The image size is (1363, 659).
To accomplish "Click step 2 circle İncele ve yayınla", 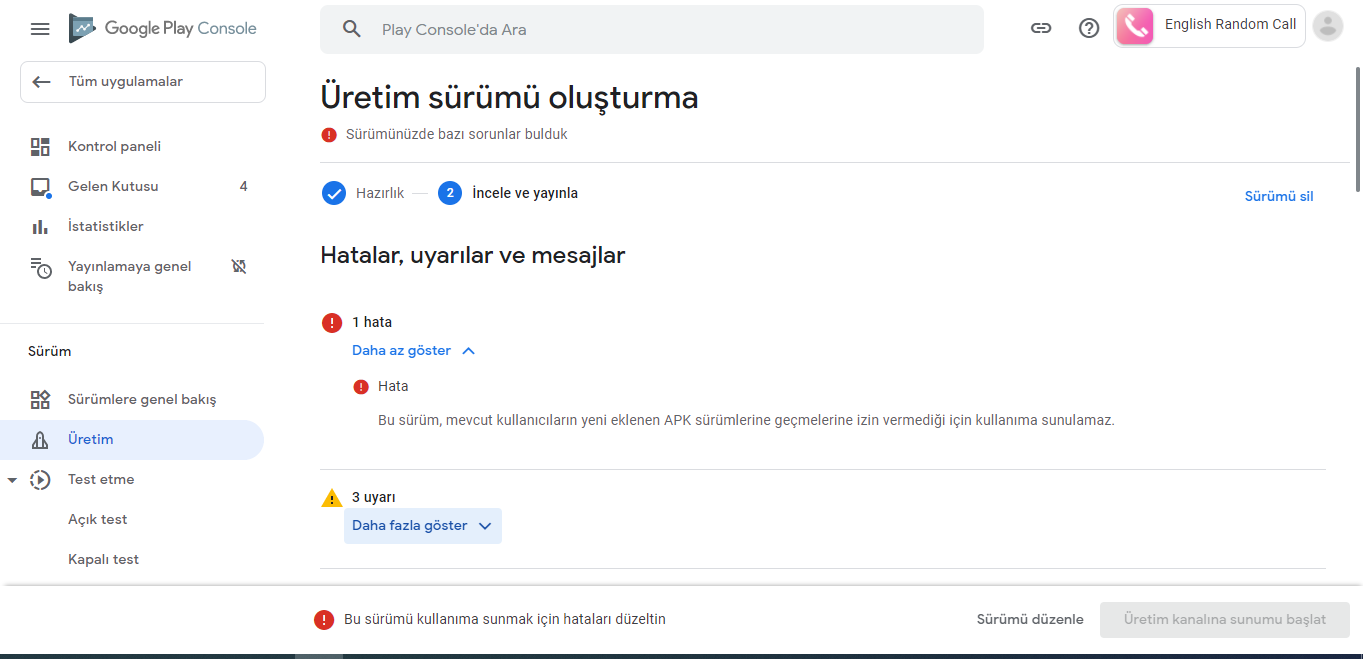I will [450, 193].
